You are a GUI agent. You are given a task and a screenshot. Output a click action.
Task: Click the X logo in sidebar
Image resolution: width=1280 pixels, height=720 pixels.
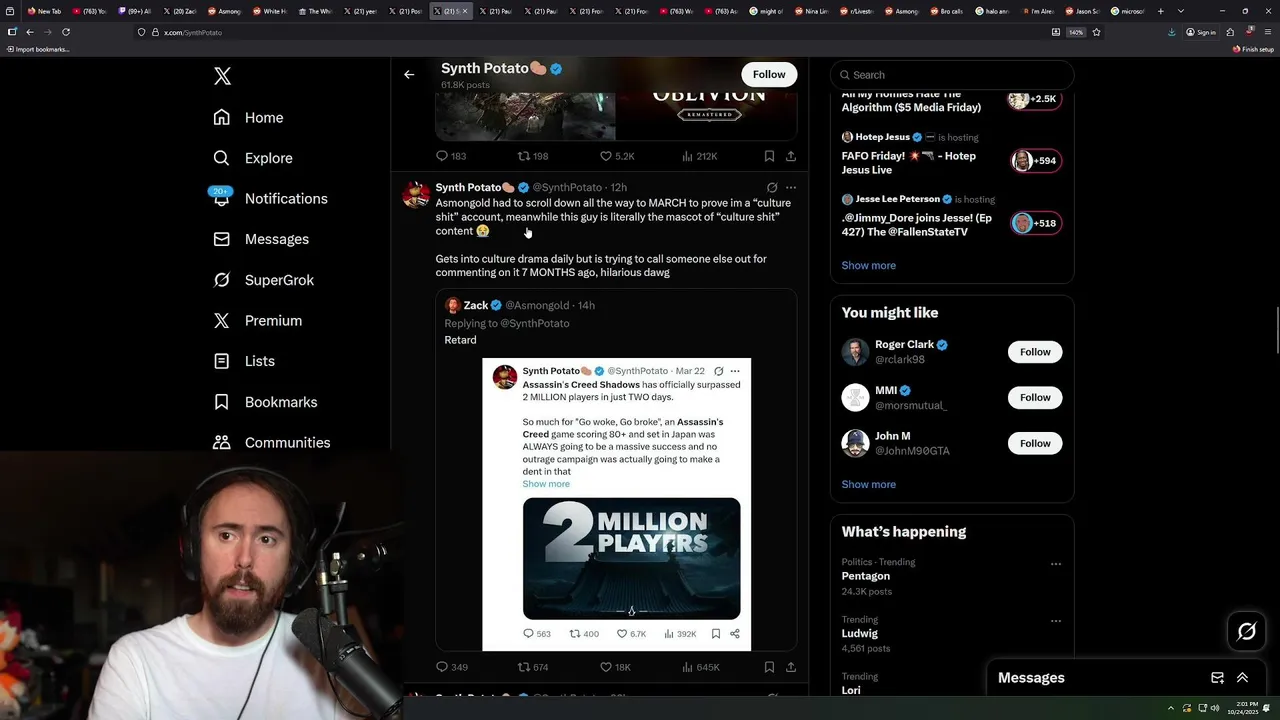[222, 76]
